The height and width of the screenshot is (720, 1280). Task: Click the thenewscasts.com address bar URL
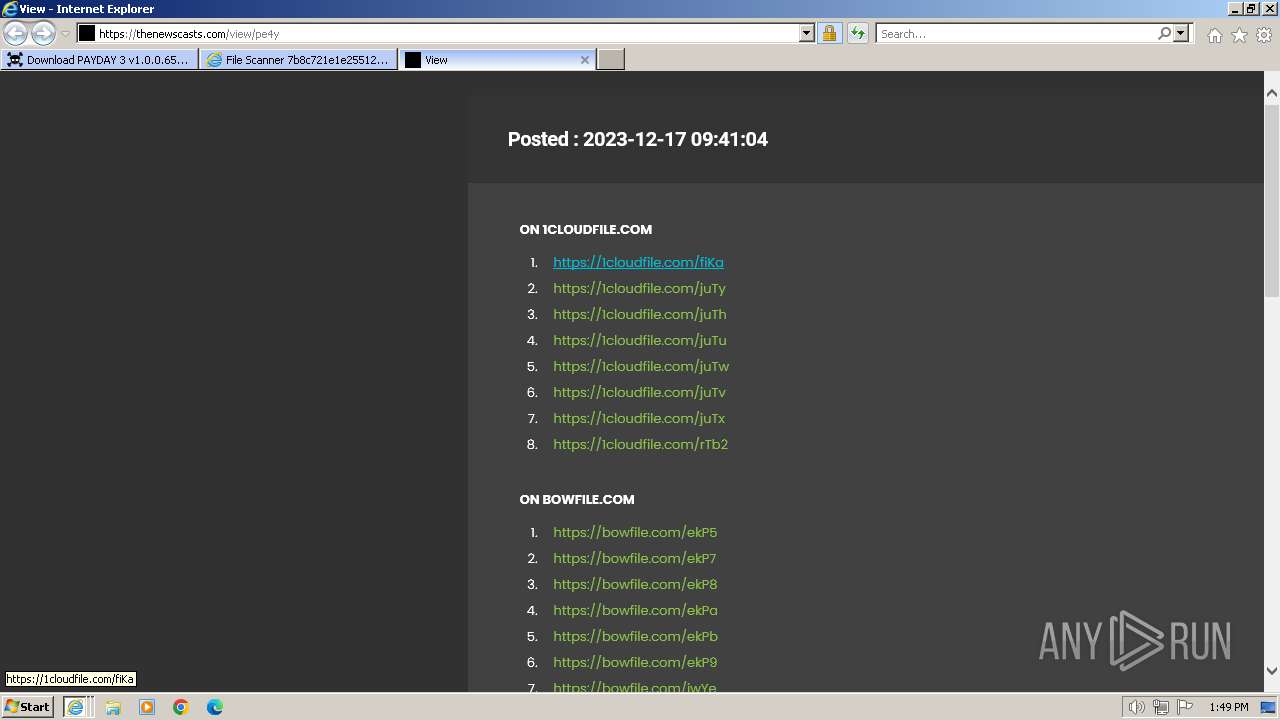(189, 34)
